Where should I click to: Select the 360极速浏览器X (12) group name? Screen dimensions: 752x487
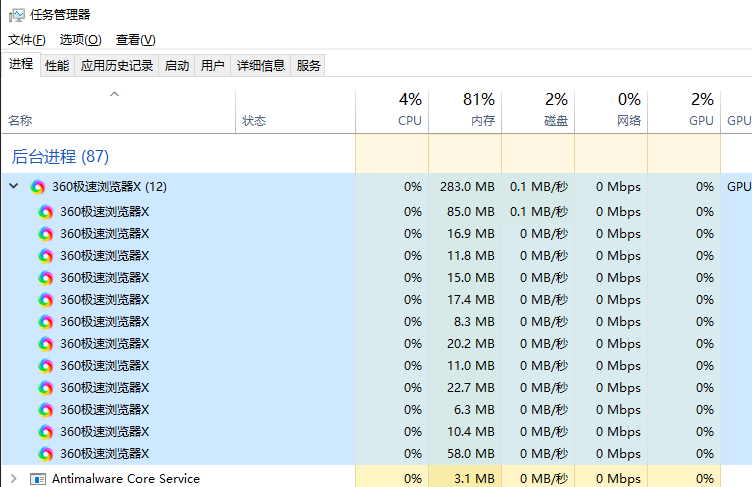click(109, 187)
